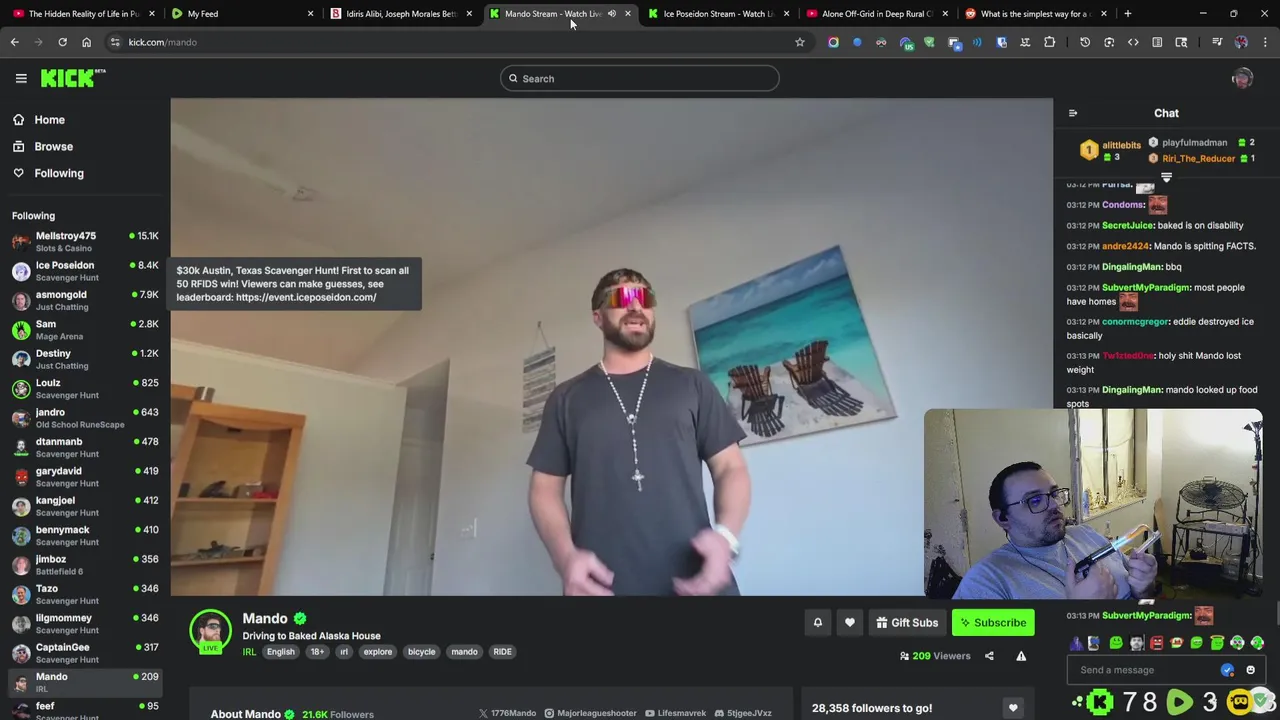Open the user profile avatar menu
This screenshot has height=720, width=1280.
pyautogui.click(x=1243, y=78)
